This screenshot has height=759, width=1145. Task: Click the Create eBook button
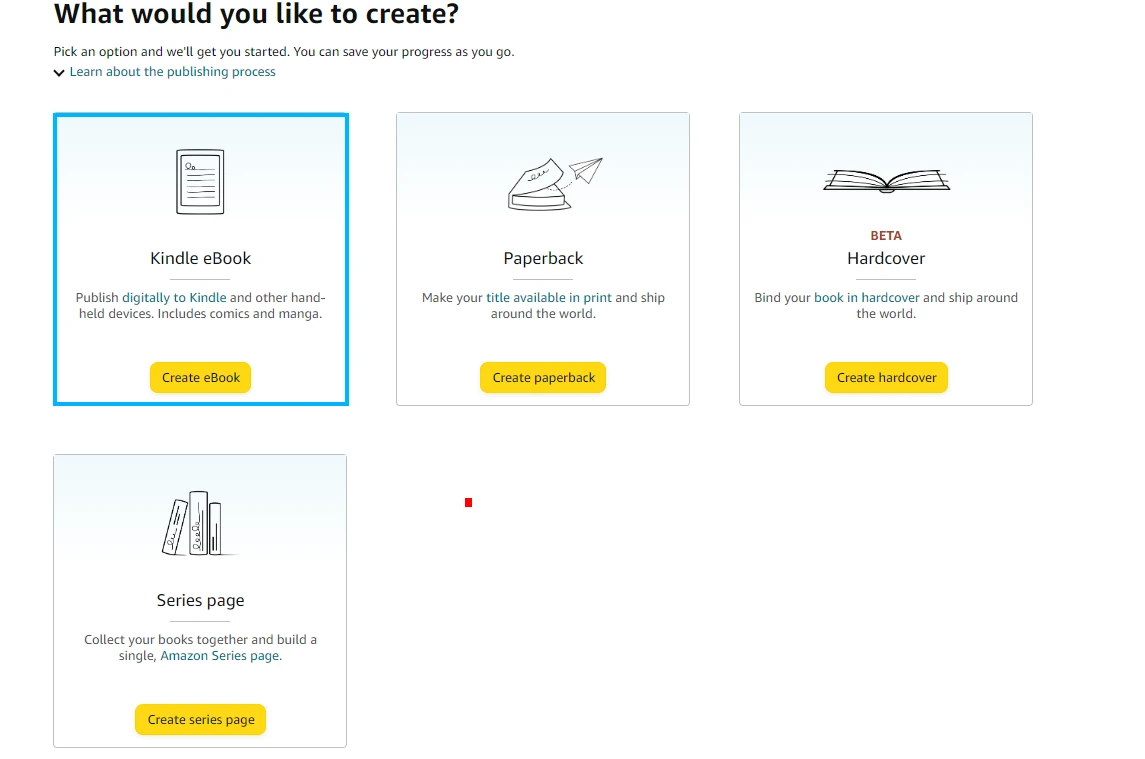(x=200, y=377)
